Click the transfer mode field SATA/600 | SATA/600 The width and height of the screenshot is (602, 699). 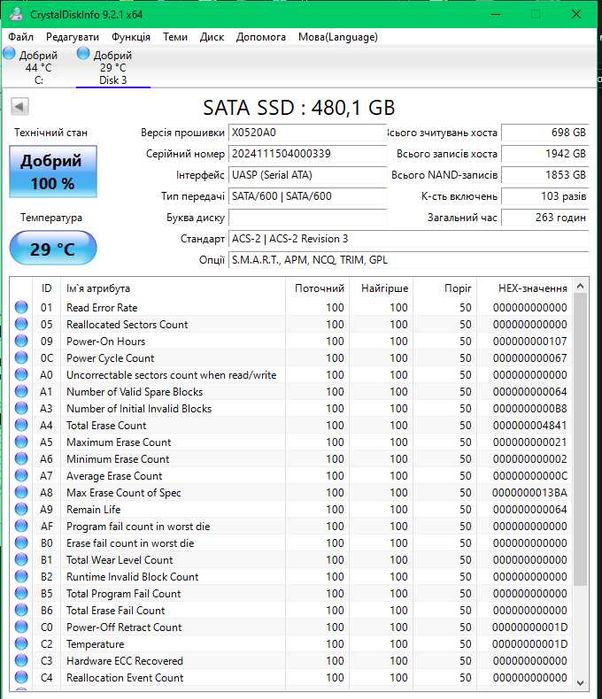point(307,196)
